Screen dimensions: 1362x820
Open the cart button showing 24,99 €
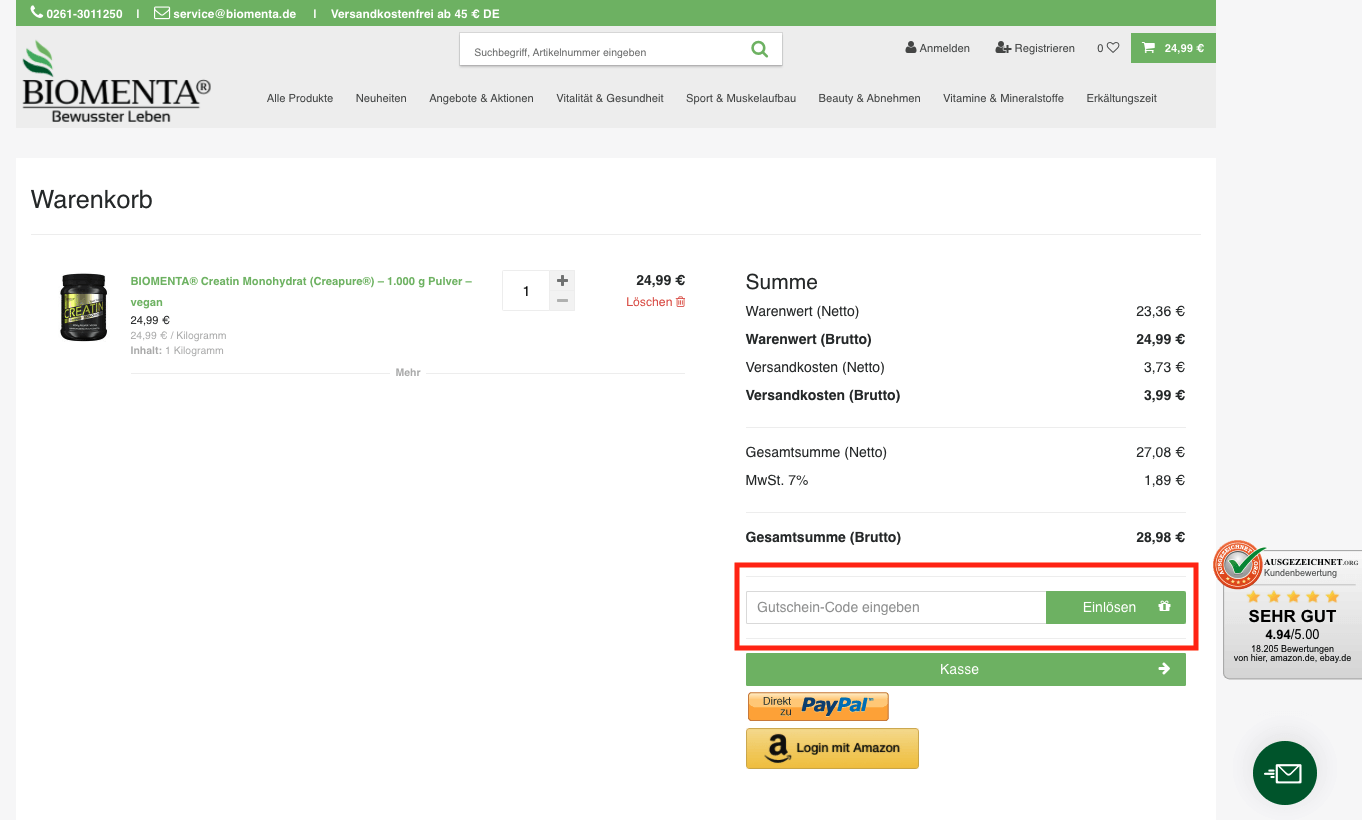click(x=1173, y=48)
